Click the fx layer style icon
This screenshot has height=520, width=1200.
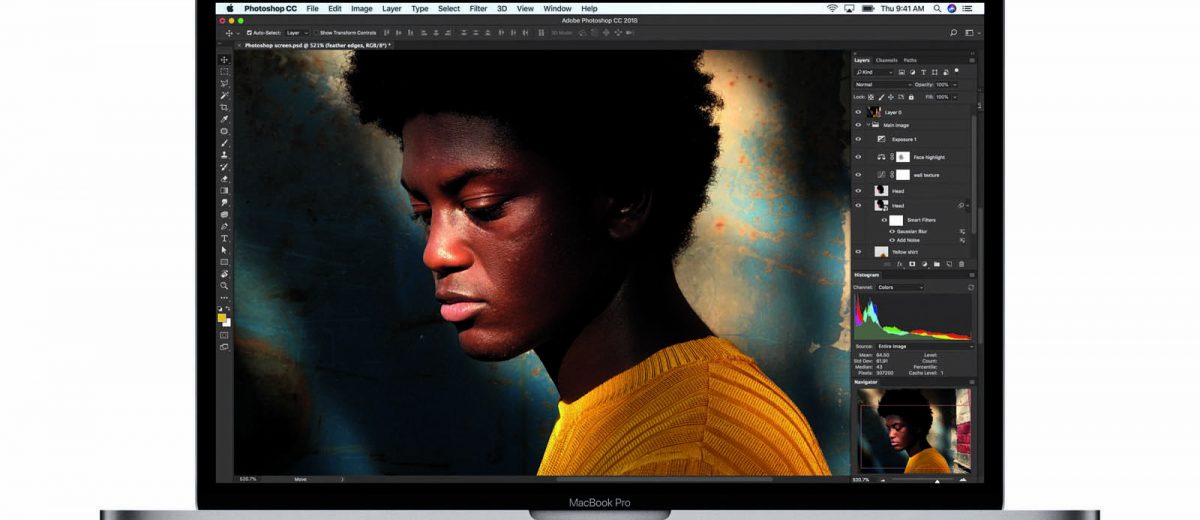900,264
